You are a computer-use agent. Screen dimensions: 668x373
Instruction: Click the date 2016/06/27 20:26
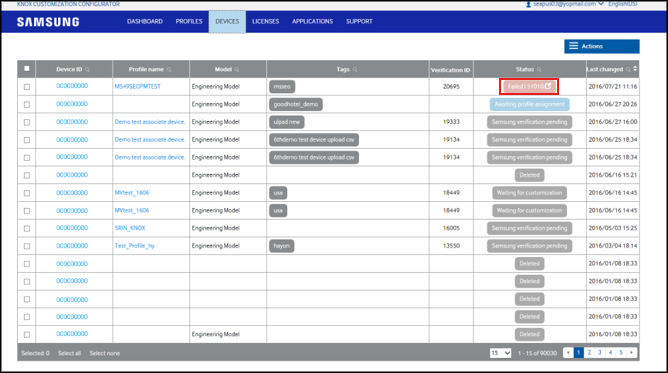[613, 104]
